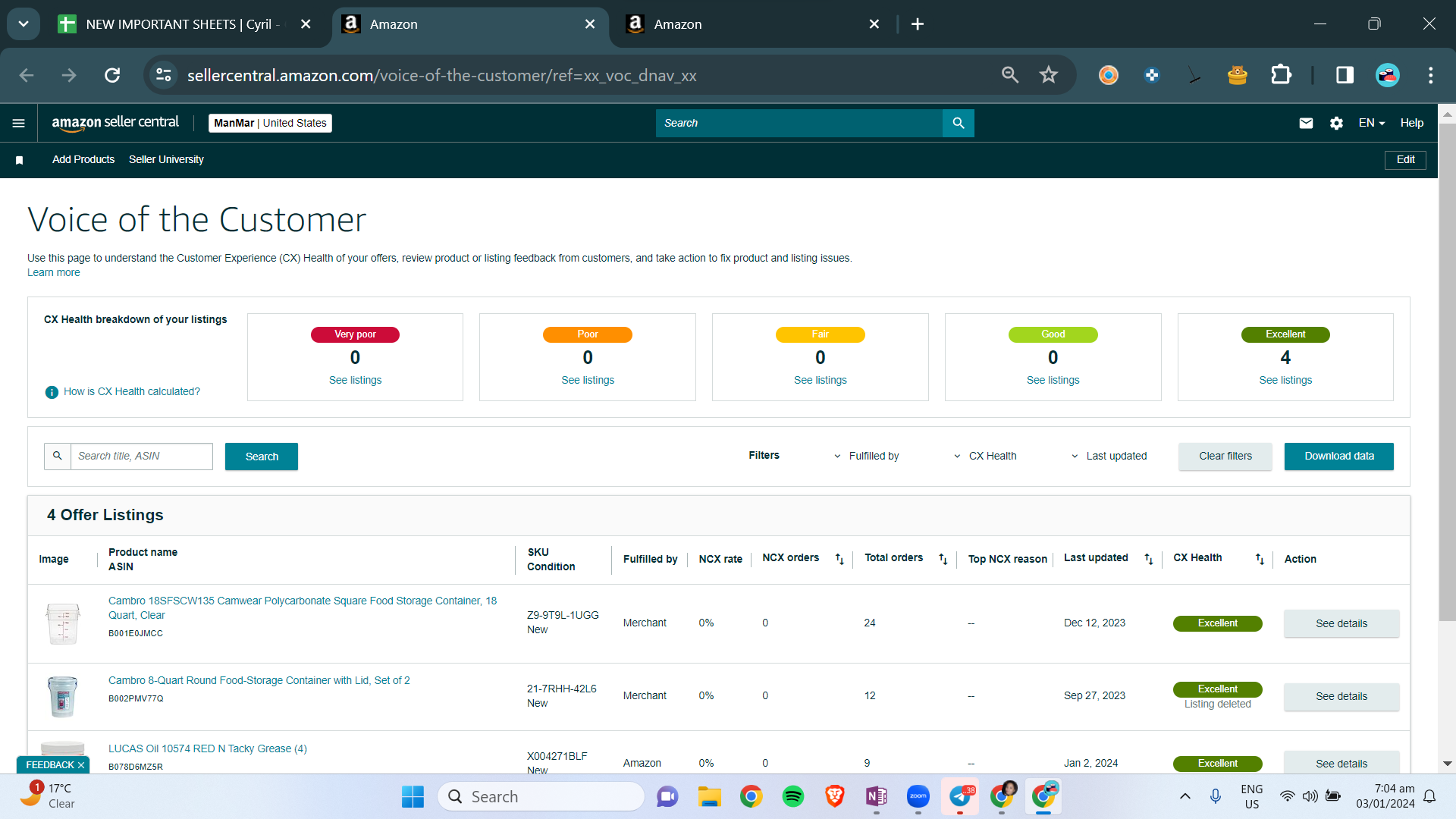
Task: Open the Chrome three-dot menu
Action: pos(1431,75)
